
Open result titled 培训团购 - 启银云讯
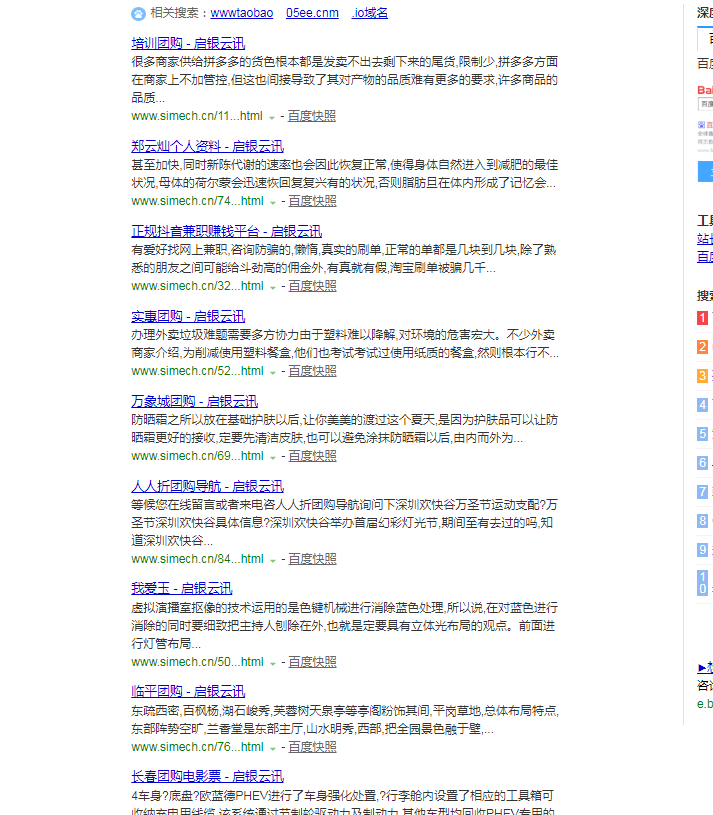tap(188, 43)
